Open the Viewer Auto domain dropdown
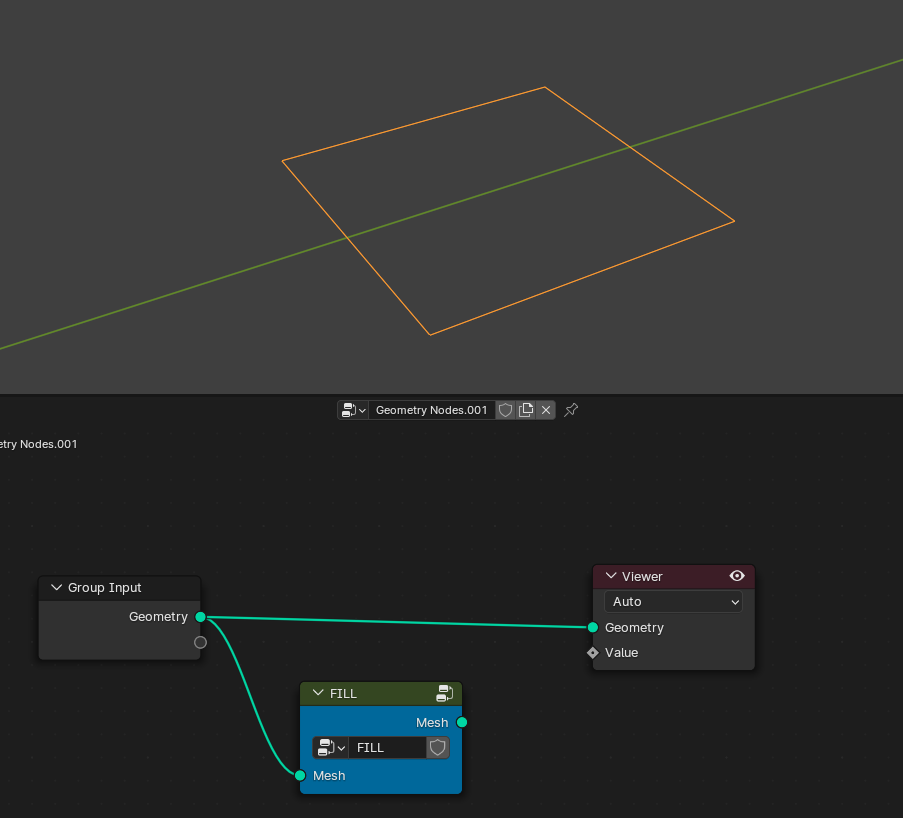Image resolution: width=903 pixels, height=818 pixels. click(x=673, y=601)
